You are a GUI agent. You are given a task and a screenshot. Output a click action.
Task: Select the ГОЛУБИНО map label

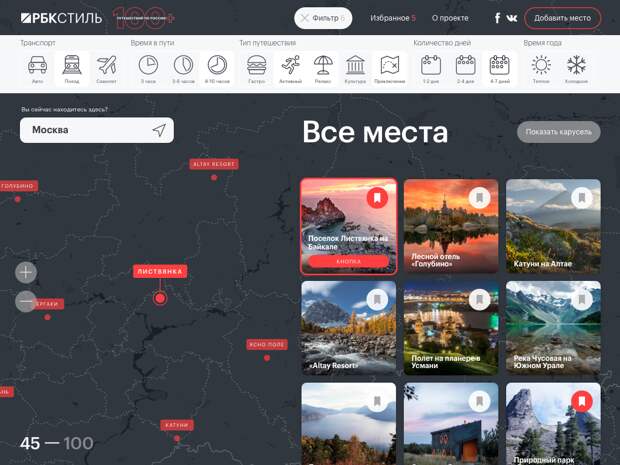18,186
